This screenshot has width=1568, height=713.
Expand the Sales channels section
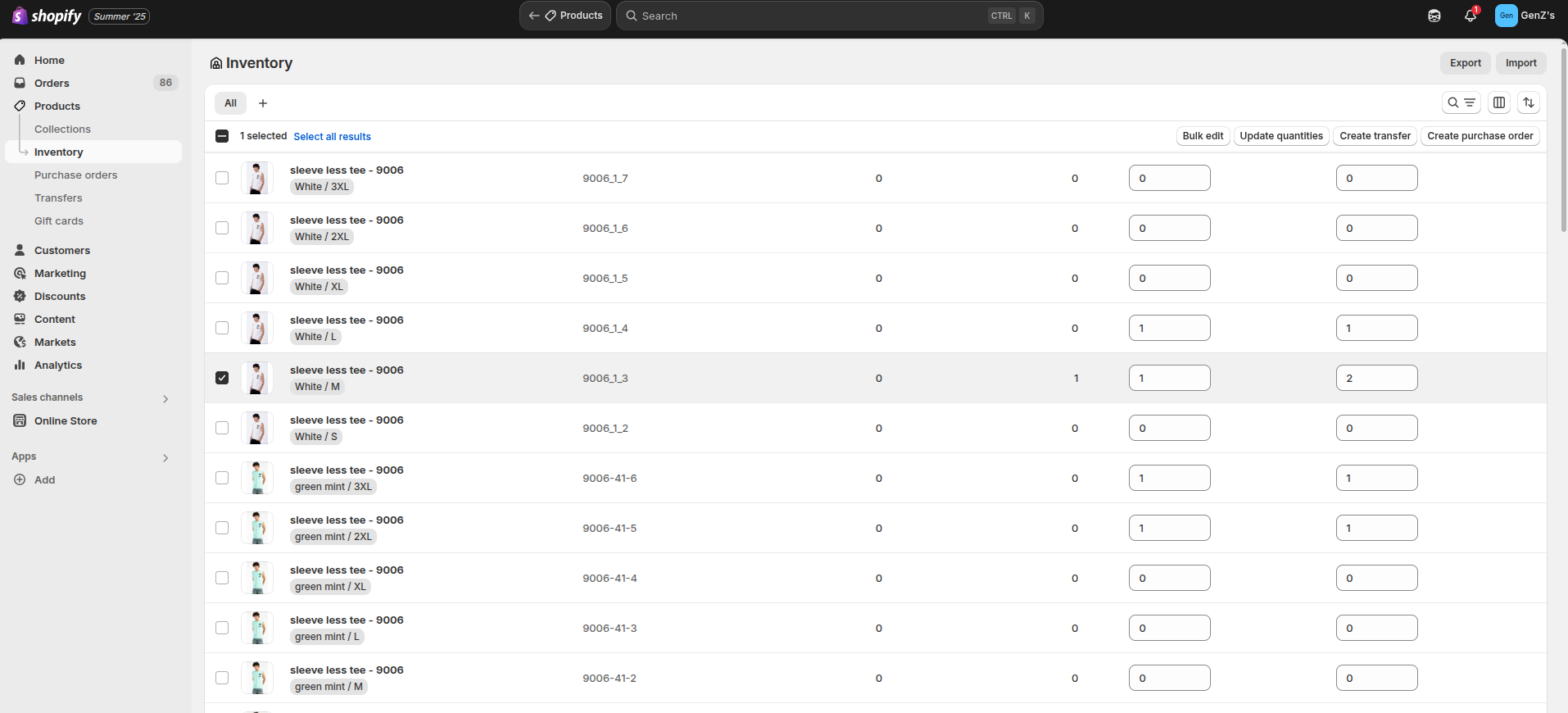pos(165,399)
